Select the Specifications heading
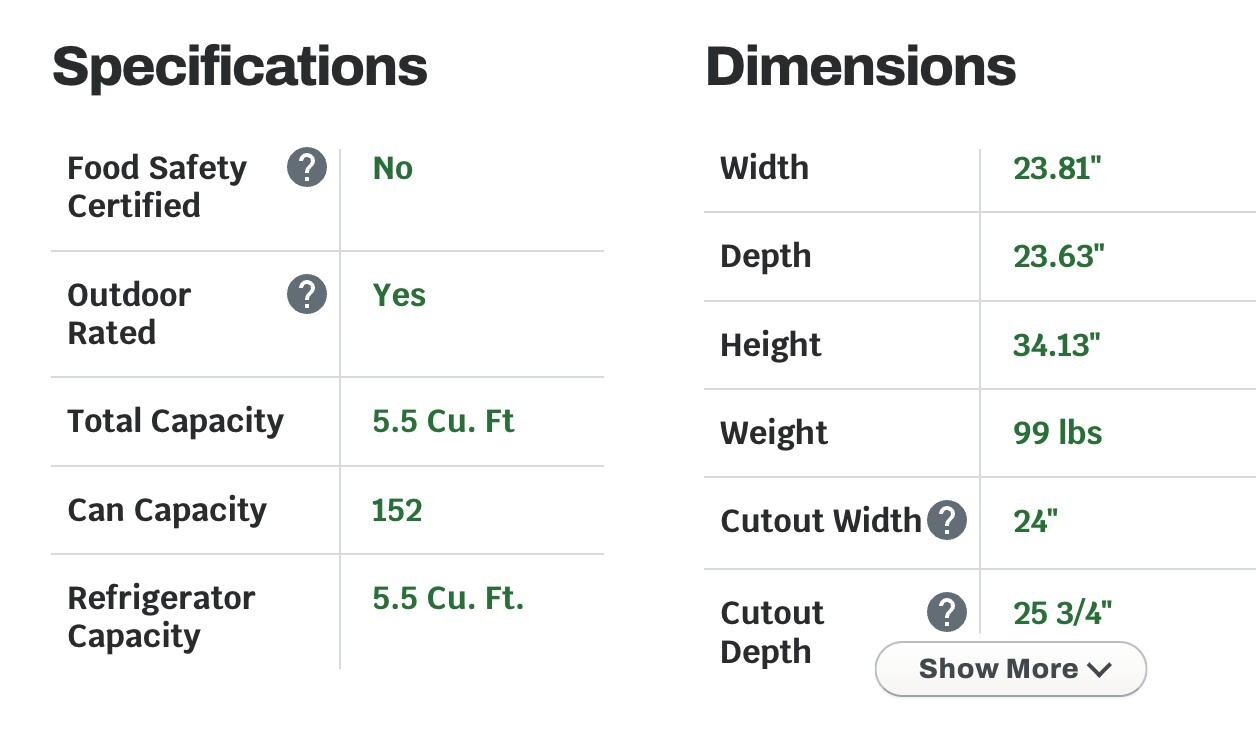The height and width of the screenshot is (738, 1256). click(240, 67)
